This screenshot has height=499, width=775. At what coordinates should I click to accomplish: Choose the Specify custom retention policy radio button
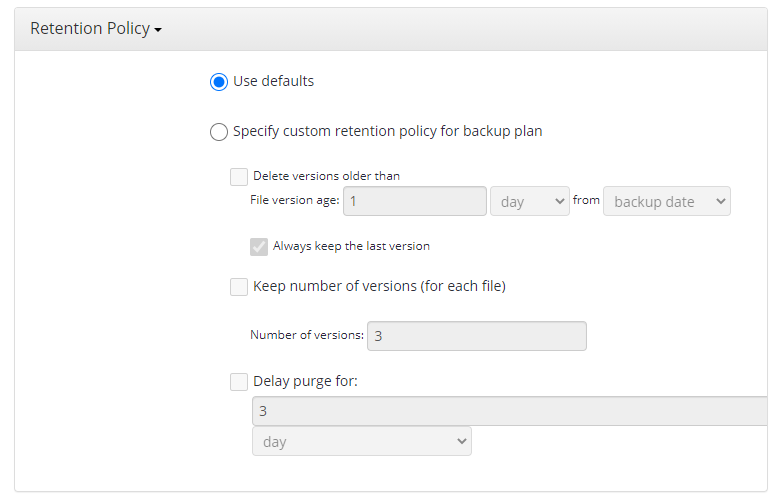(x=219, y=132)
